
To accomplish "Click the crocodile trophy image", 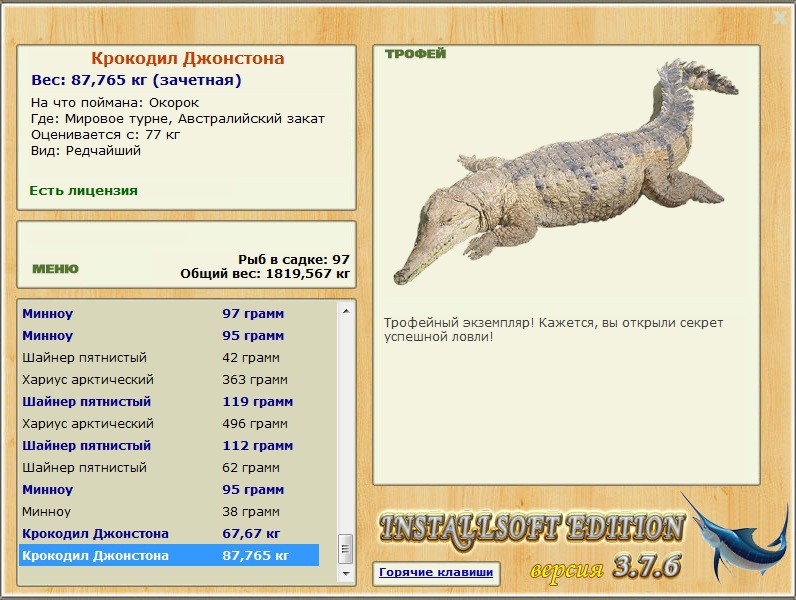I will 566,172.
